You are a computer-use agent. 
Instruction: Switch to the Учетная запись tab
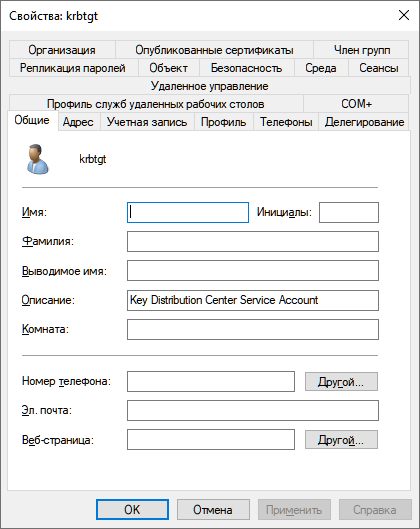click(147, 122)
